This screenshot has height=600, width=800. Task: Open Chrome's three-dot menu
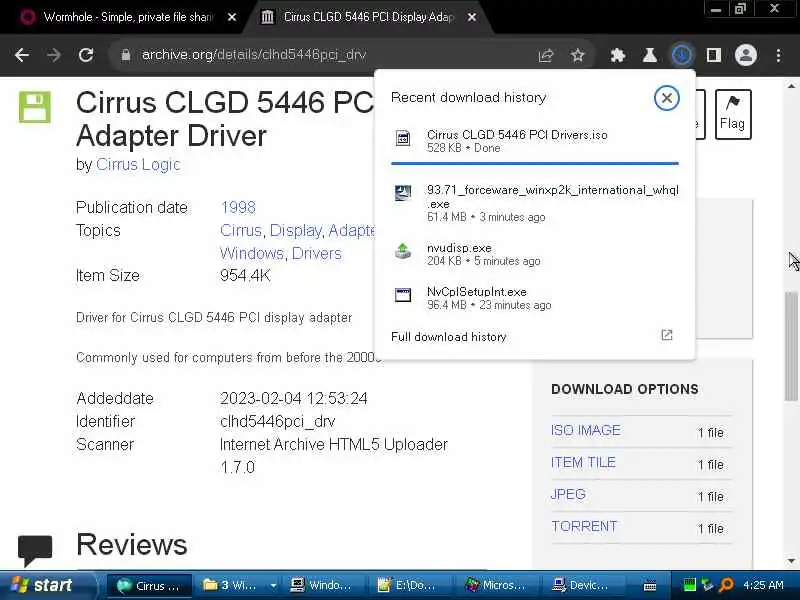coord(778,55)
